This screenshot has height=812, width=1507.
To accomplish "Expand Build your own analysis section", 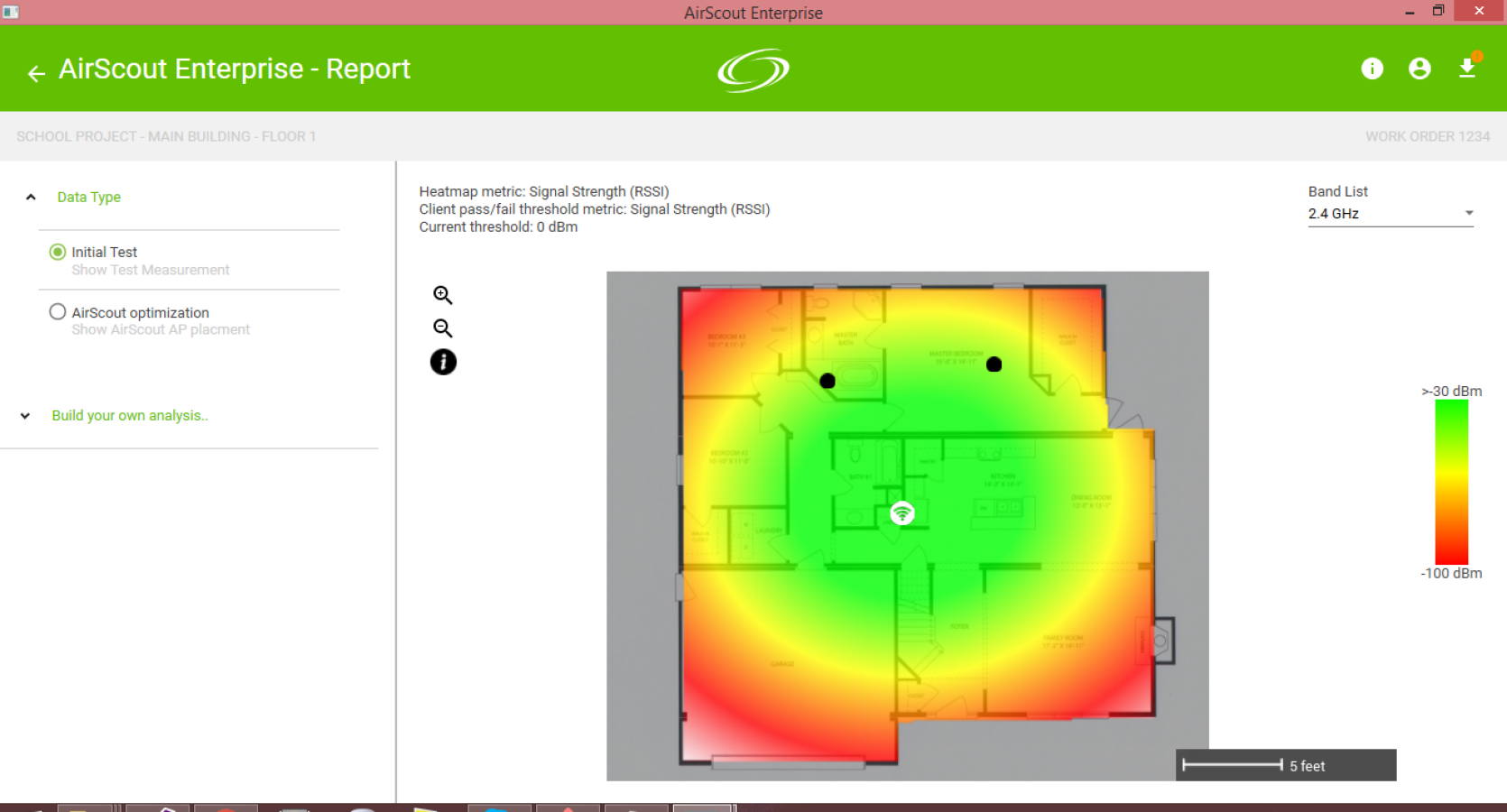I will coord(25,416).
